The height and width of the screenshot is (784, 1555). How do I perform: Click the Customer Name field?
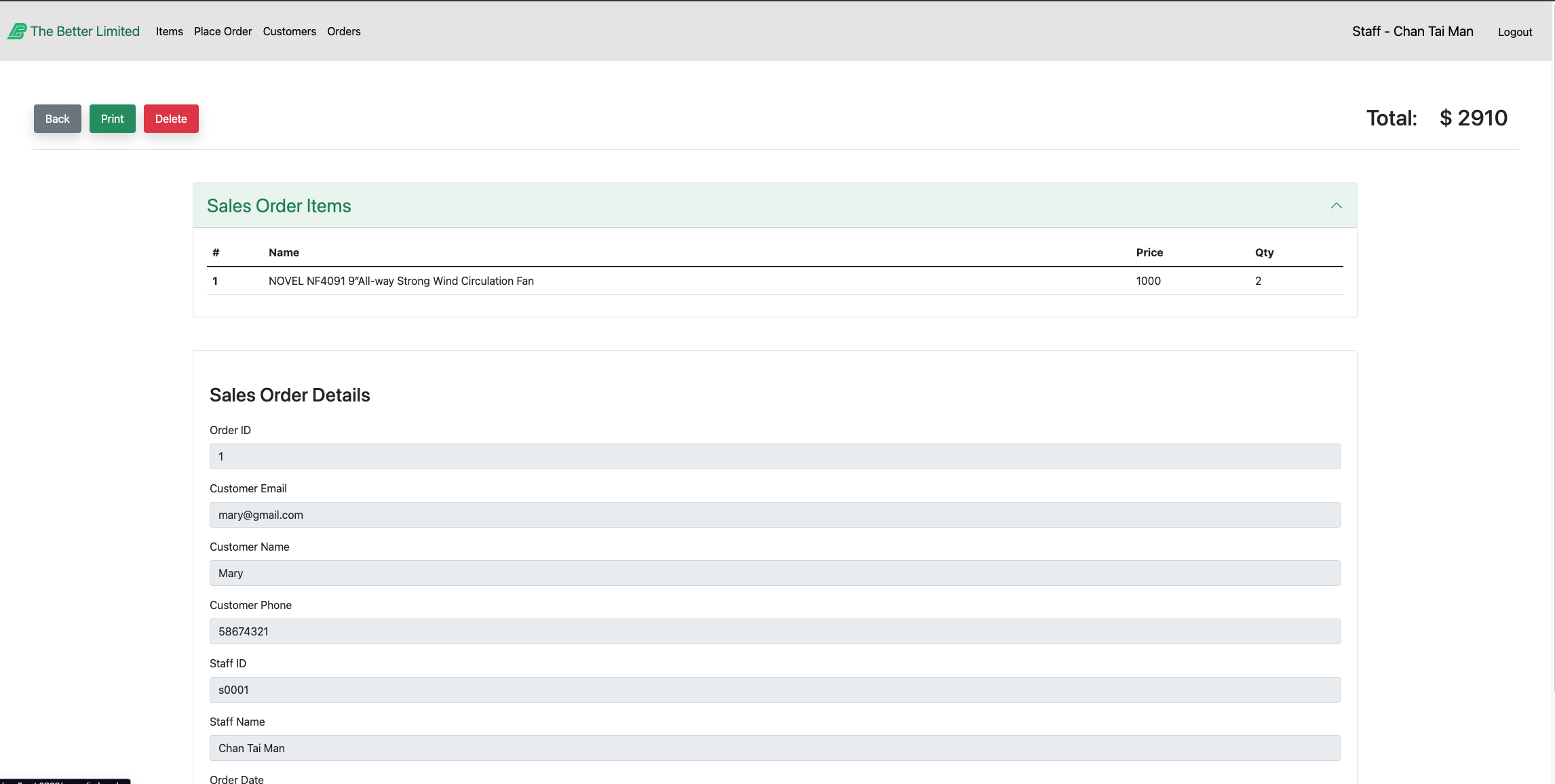point(774,573)
